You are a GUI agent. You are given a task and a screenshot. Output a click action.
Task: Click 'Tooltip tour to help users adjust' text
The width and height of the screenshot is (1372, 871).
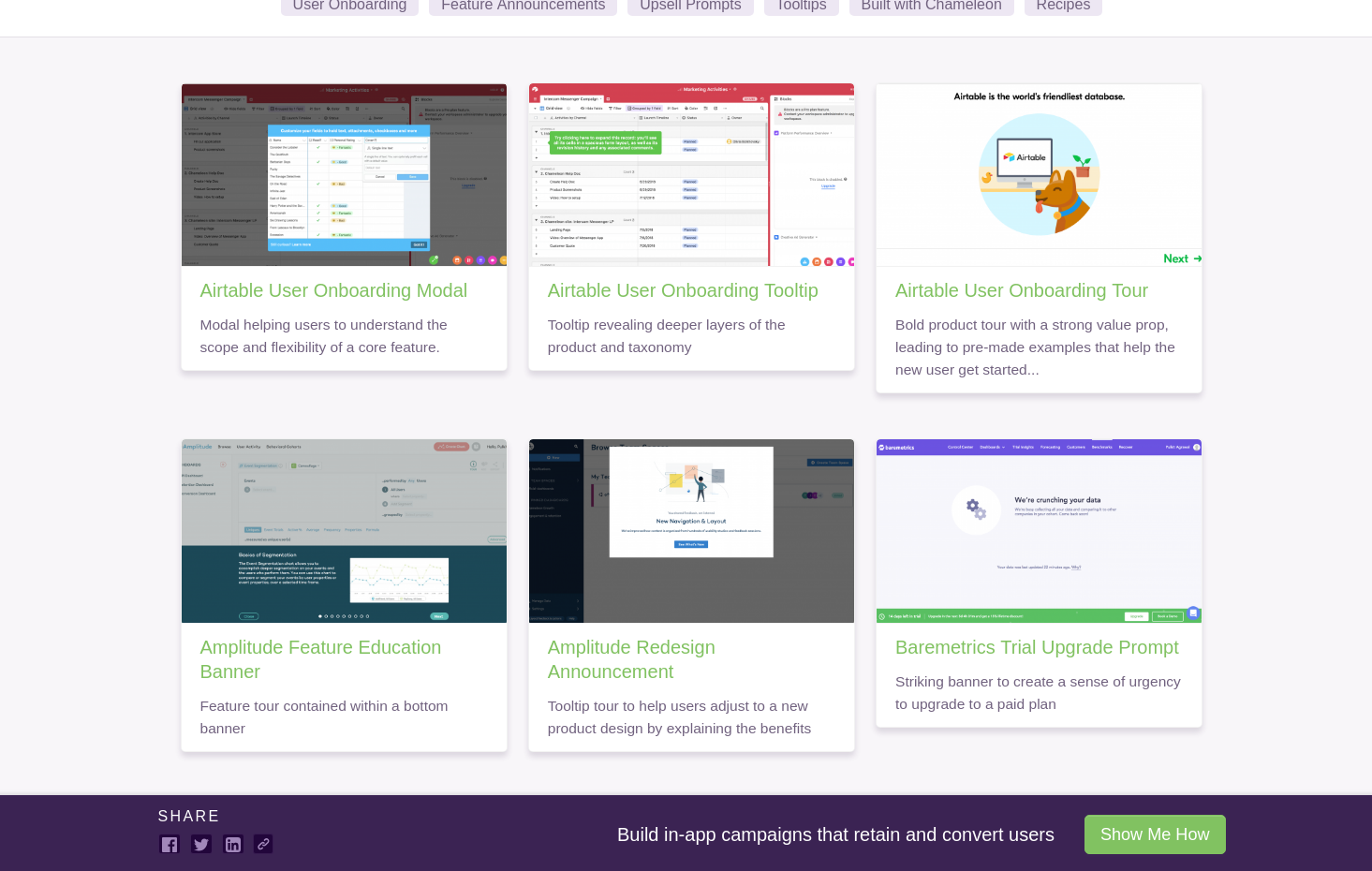679,717
